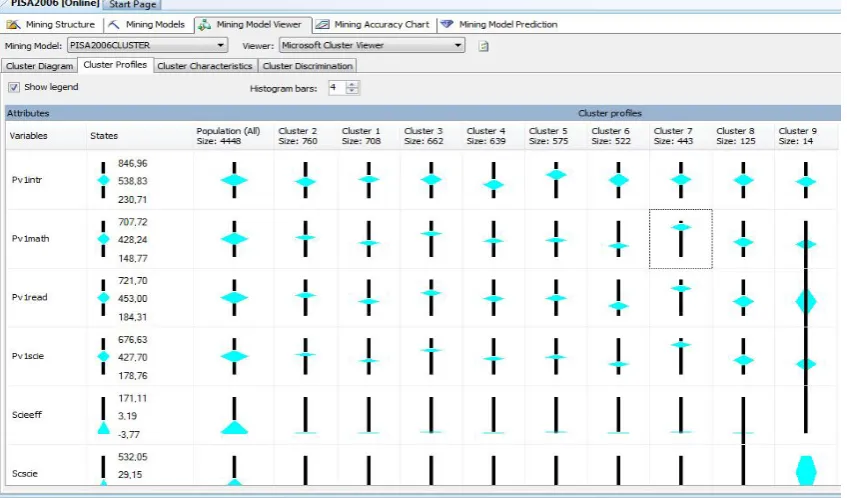The image size is (847, 498).
Task: Switch to the Start Page document tab
Action: [x=132, y=4]
